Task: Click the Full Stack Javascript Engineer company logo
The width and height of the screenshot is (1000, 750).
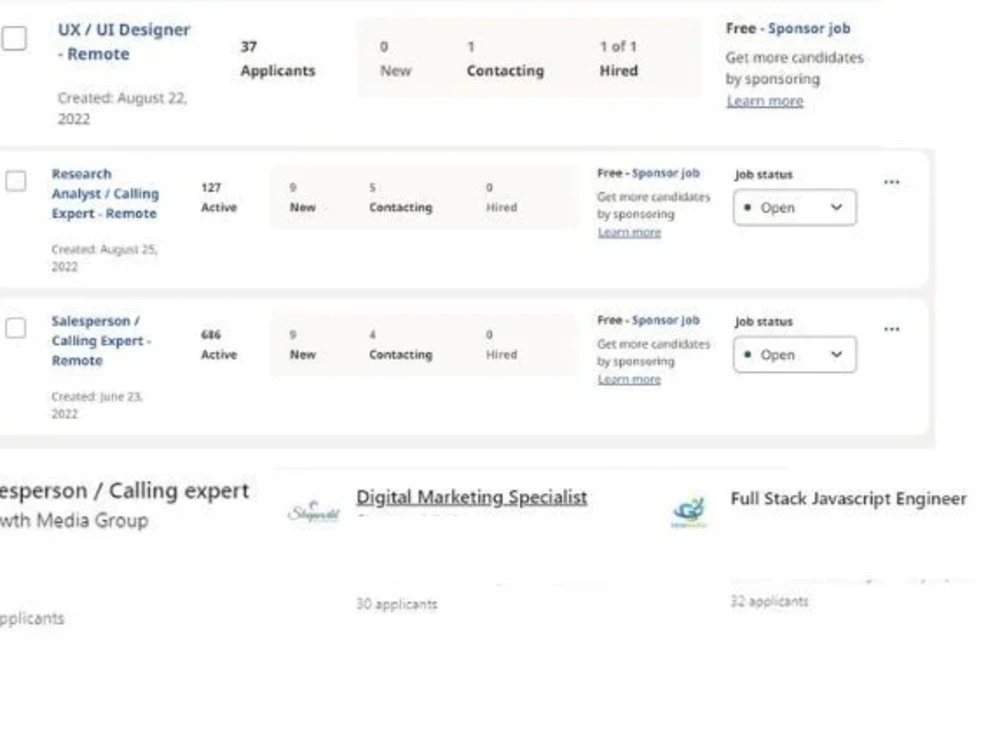Action: (x=689, y=511)
